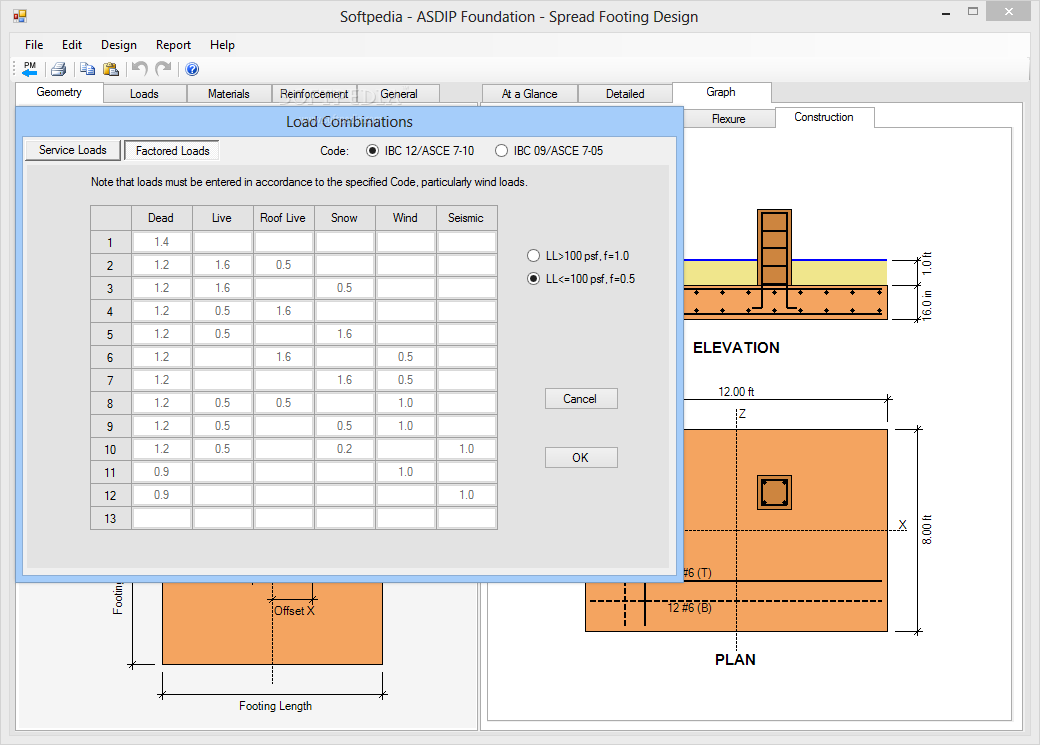Switch to the Reinforcement tab

[x=314, y=94]
